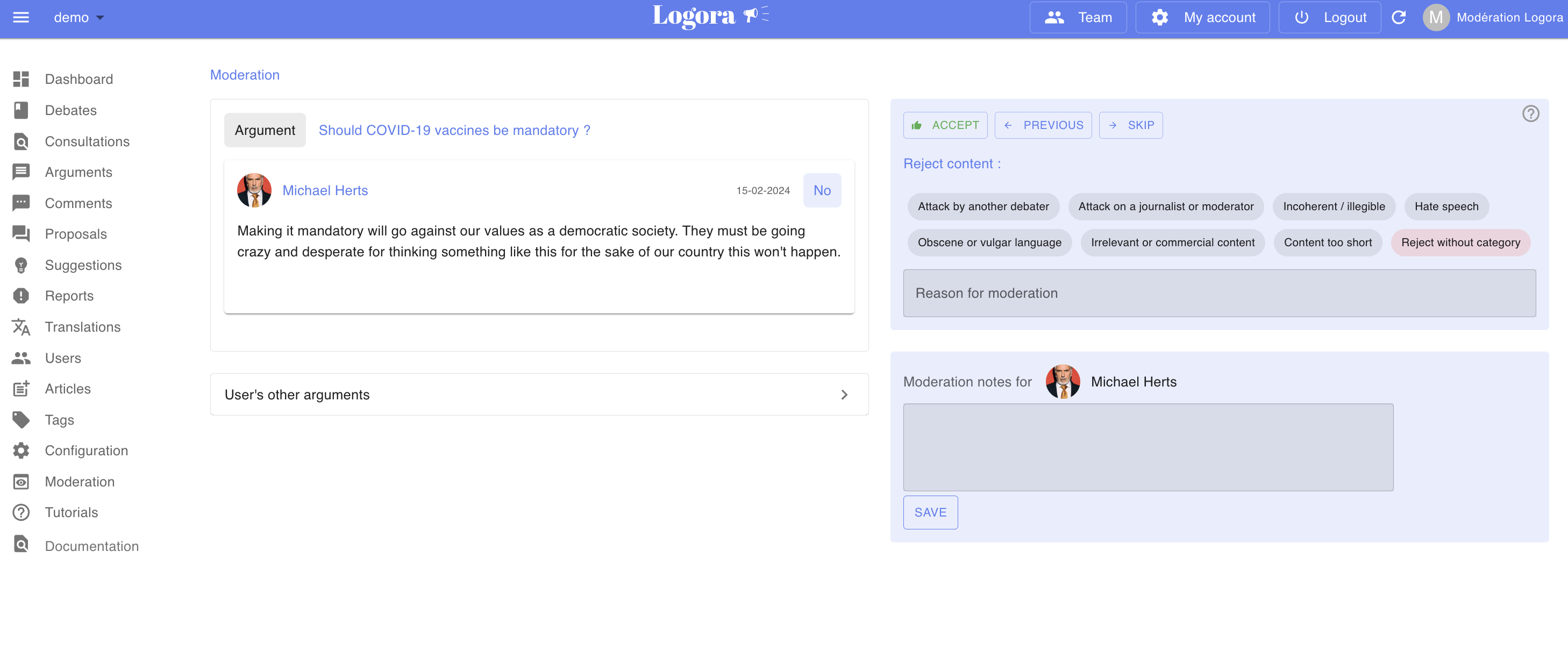Click the Documentation icon in sidebar
The width and height of the screenshot is (1568, 645).
[20, 543]
